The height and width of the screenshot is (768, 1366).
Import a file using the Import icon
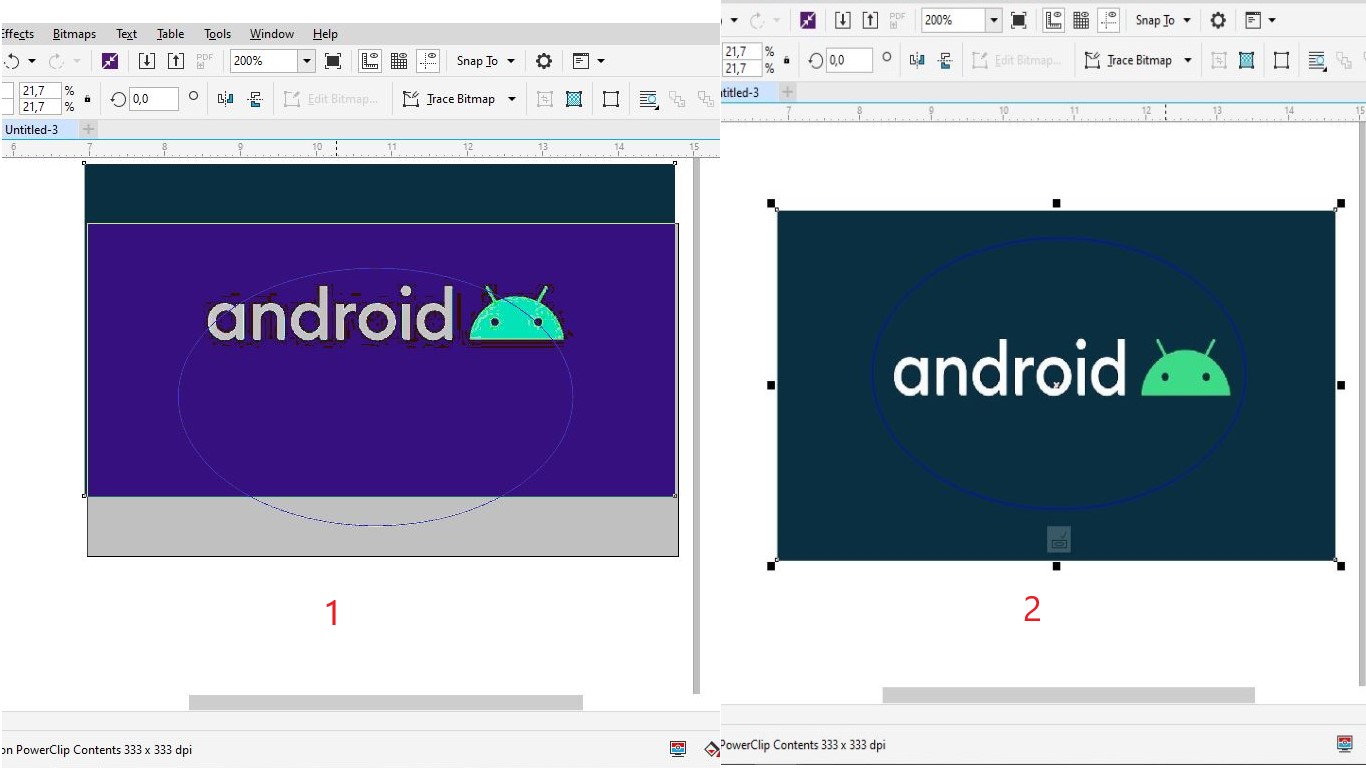coord(147,61)
